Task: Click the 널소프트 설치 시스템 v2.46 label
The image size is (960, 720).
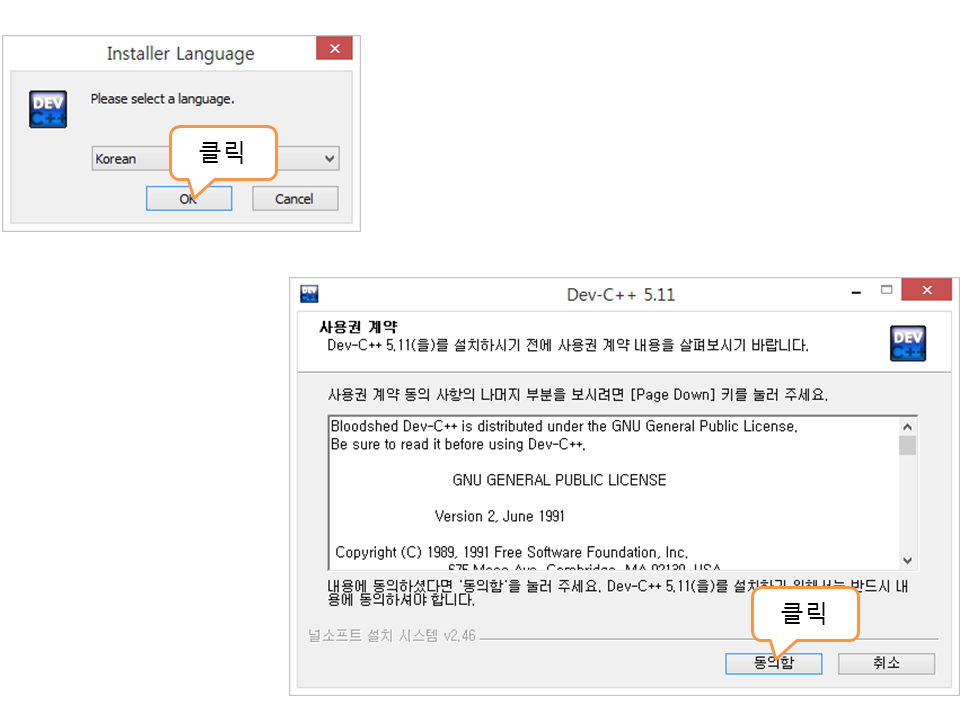Action: coord(392,636)
